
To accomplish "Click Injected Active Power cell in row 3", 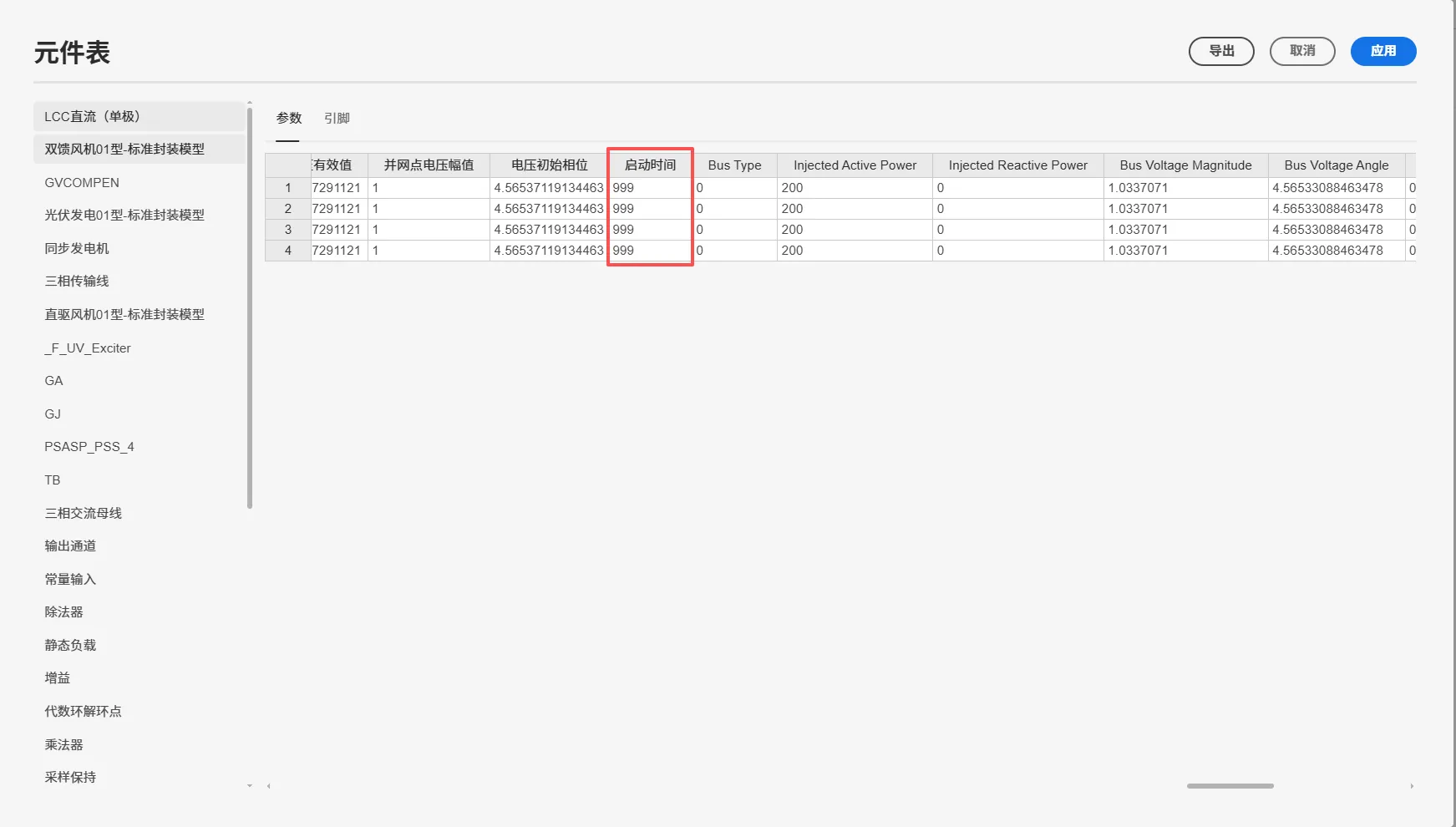I will click(x=854, y=230).
